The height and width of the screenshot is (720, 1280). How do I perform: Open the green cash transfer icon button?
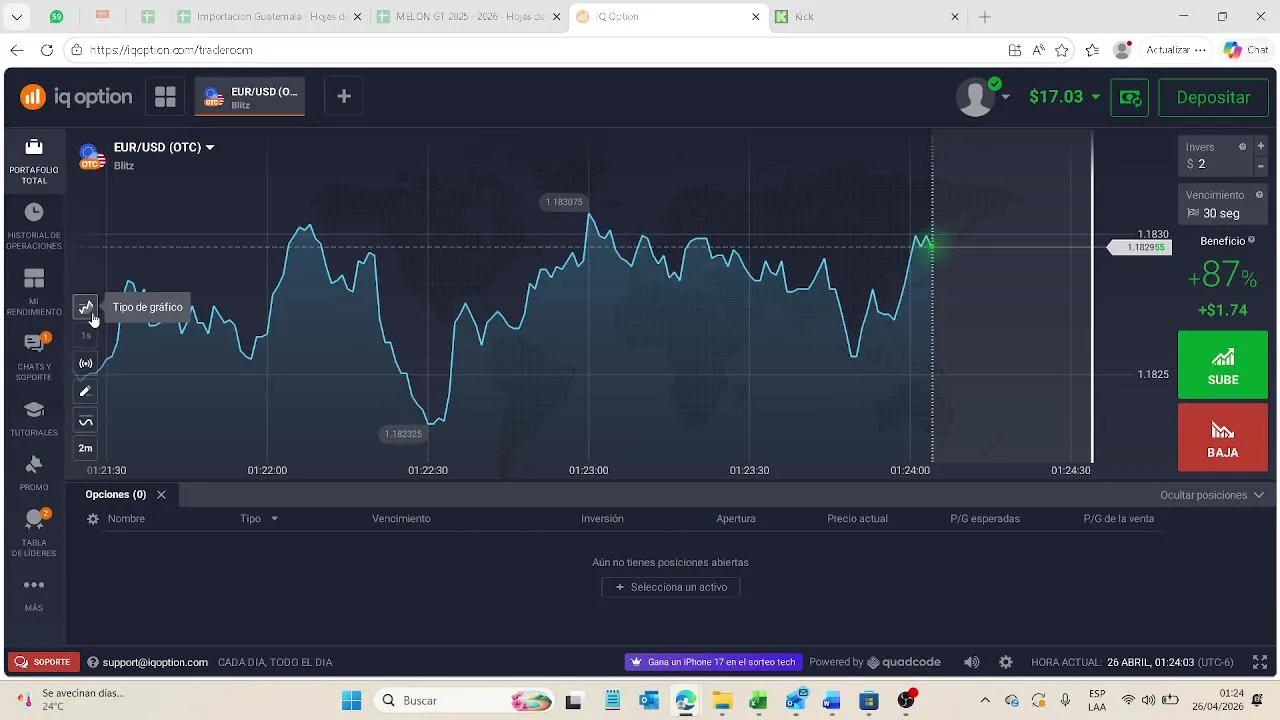1130,97
